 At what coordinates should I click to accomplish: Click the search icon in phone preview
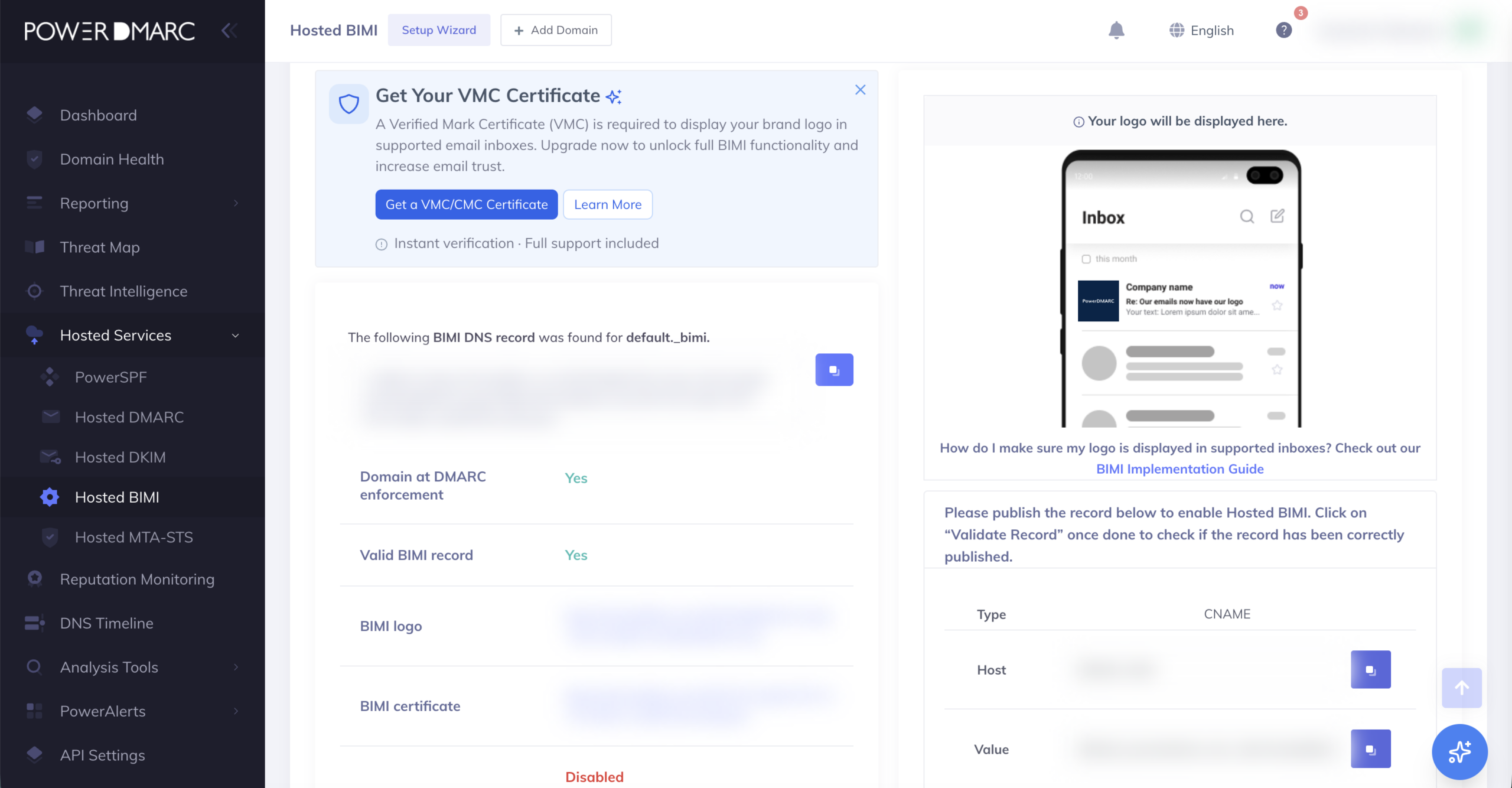(1247, 217)
